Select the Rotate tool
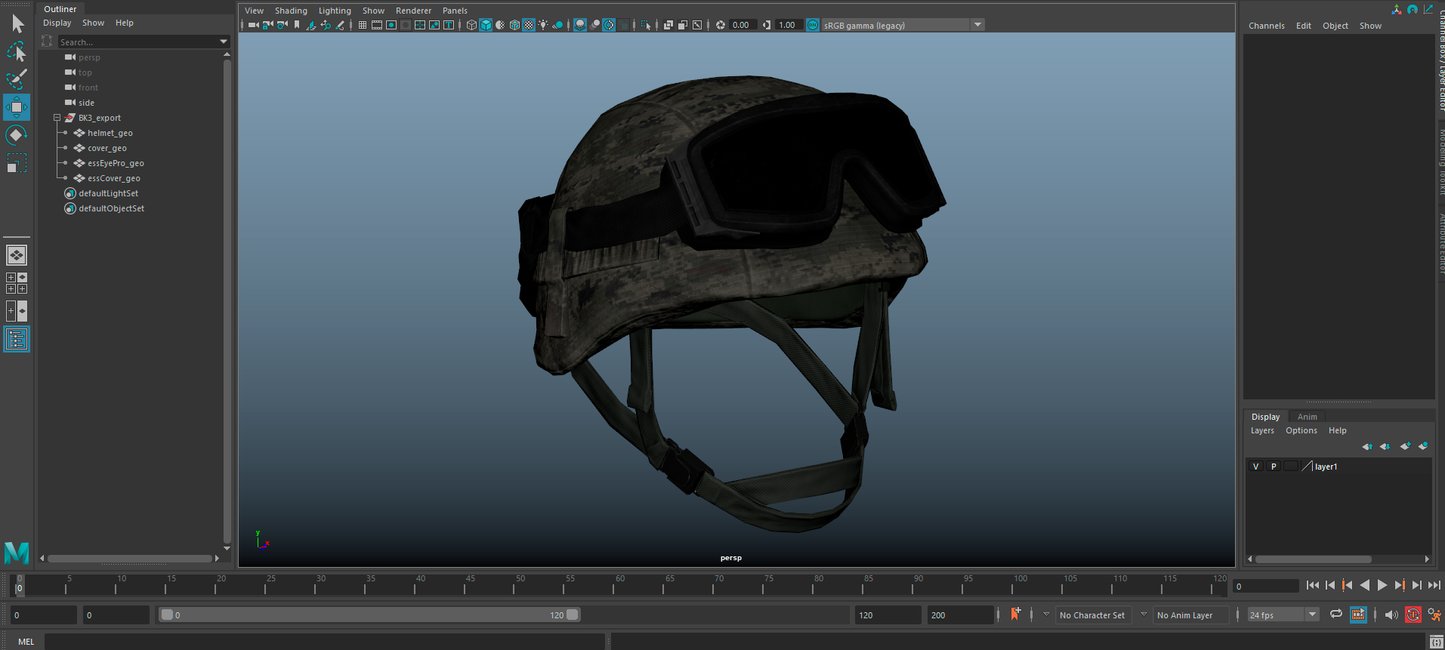Image resolution: width=1445 pixels, height=650 pixels. [x=16, y=134]
